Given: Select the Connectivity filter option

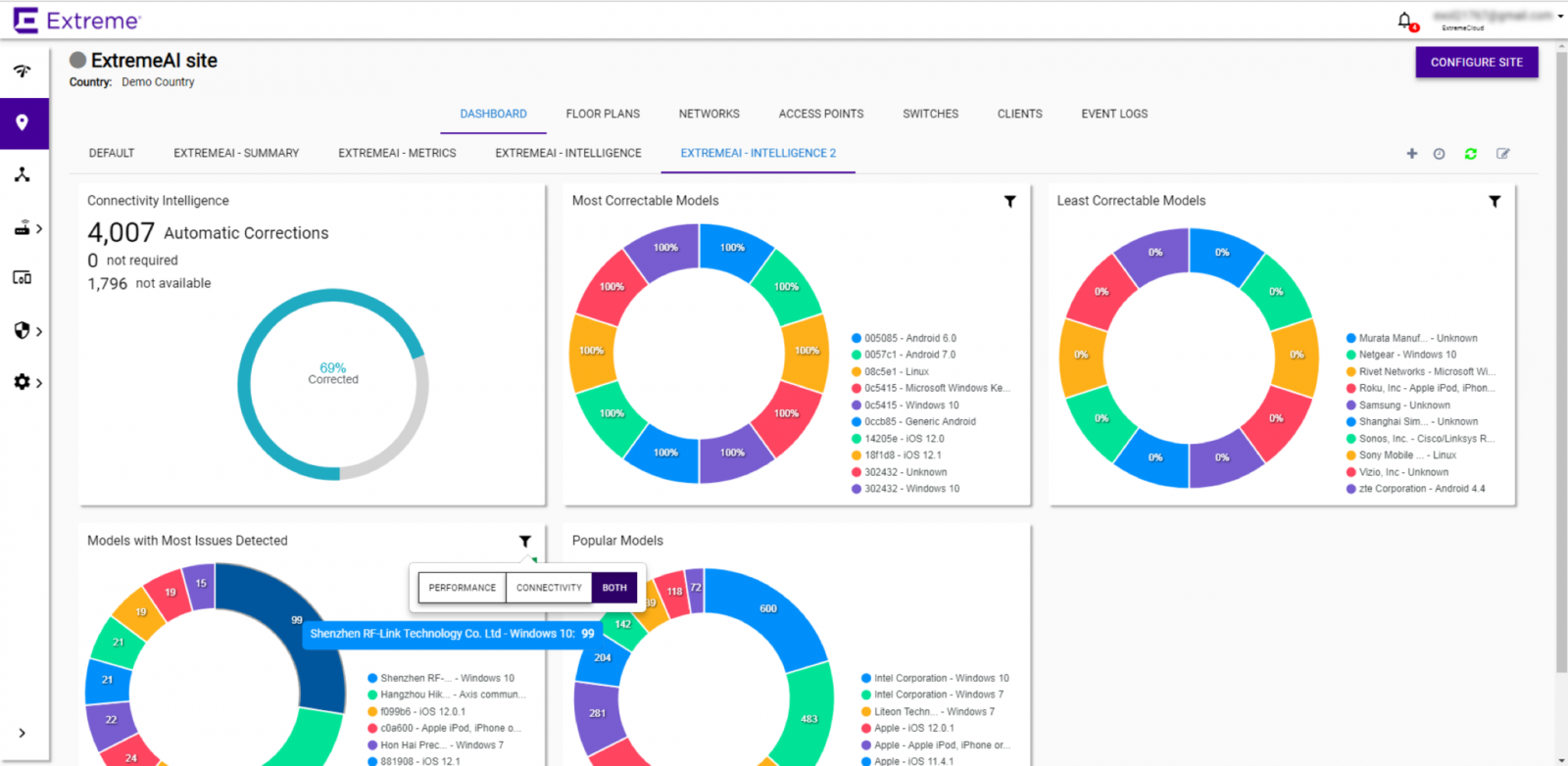Looking at the screenshot, I should pos(549,588).
